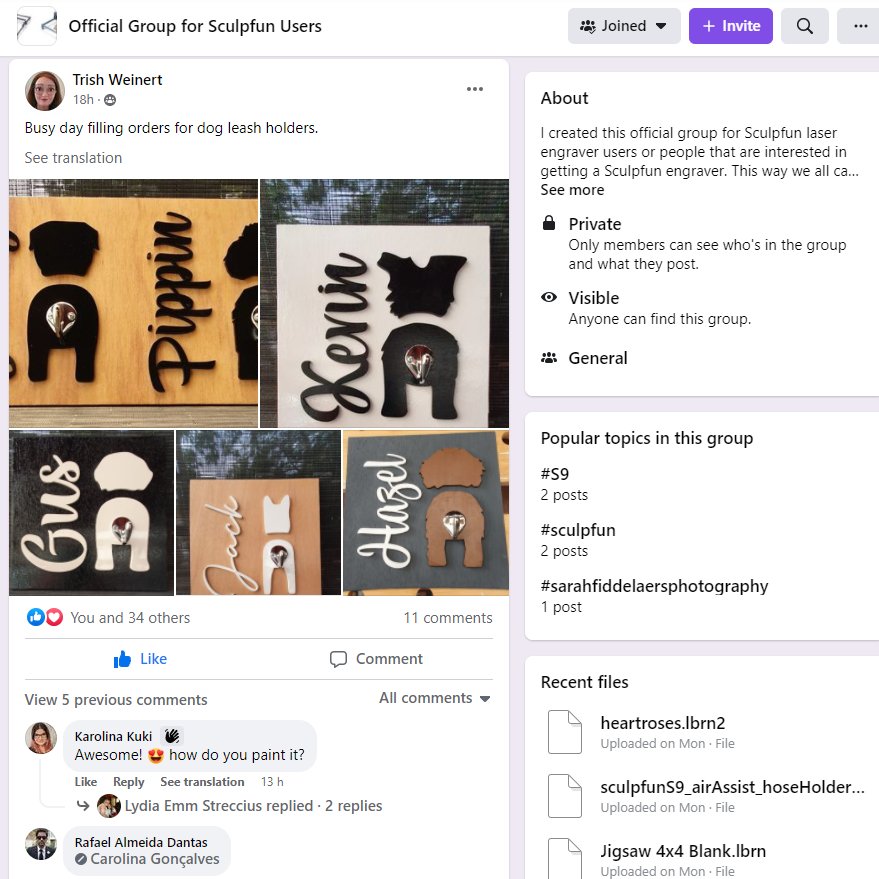Image resolution: width=879 pixels, height=879 pixels.
Task: Click the Official Group for Sculpfun Users title
Action: [195, 26]
